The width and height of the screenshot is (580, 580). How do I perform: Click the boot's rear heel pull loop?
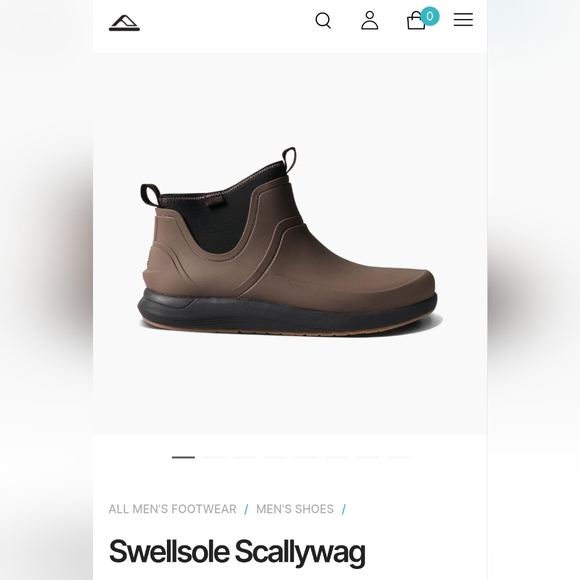click(149, 195)
